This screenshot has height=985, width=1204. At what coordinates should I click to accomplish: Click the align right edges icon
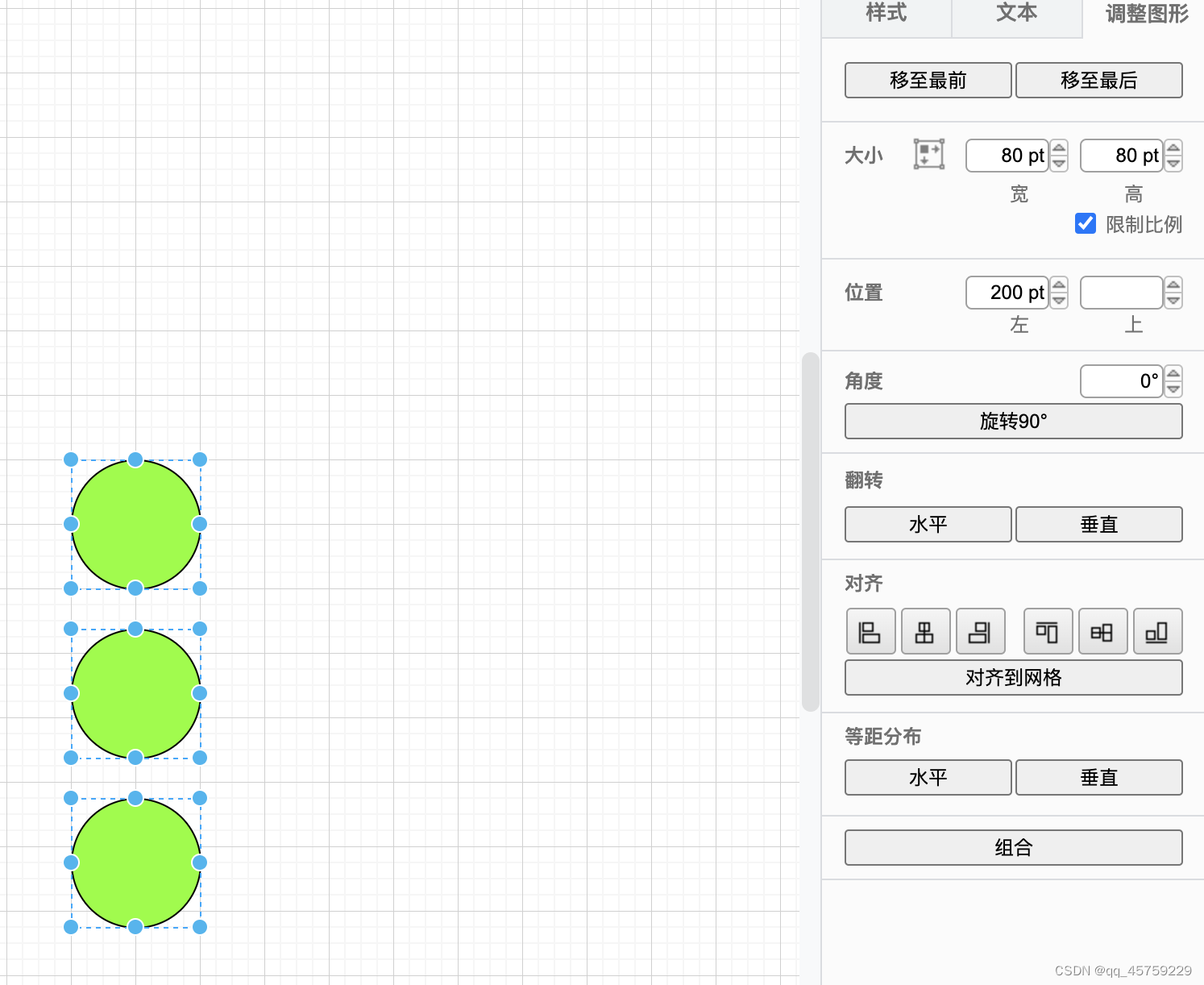pos(980,631)
